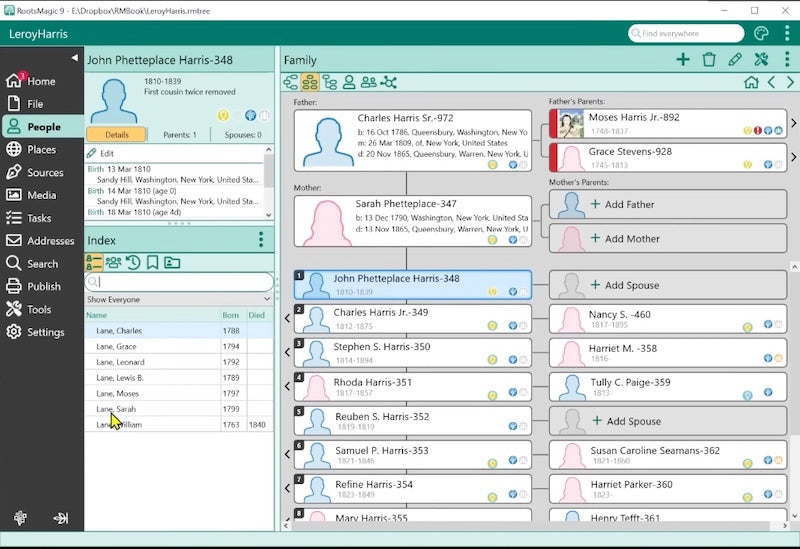
Task: Expand children arrow beside Charles Harris Jr.
Action: coord(288,319)
